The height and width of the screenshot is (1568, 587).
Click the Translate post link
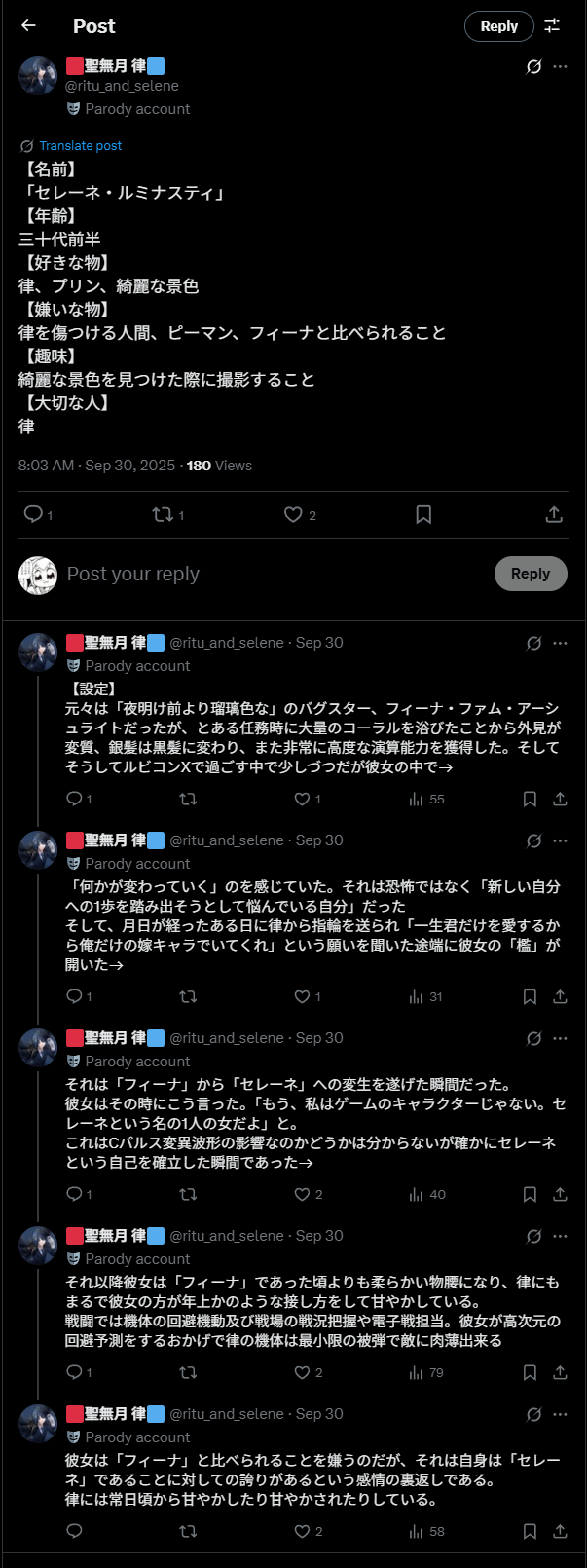(80, 146)
